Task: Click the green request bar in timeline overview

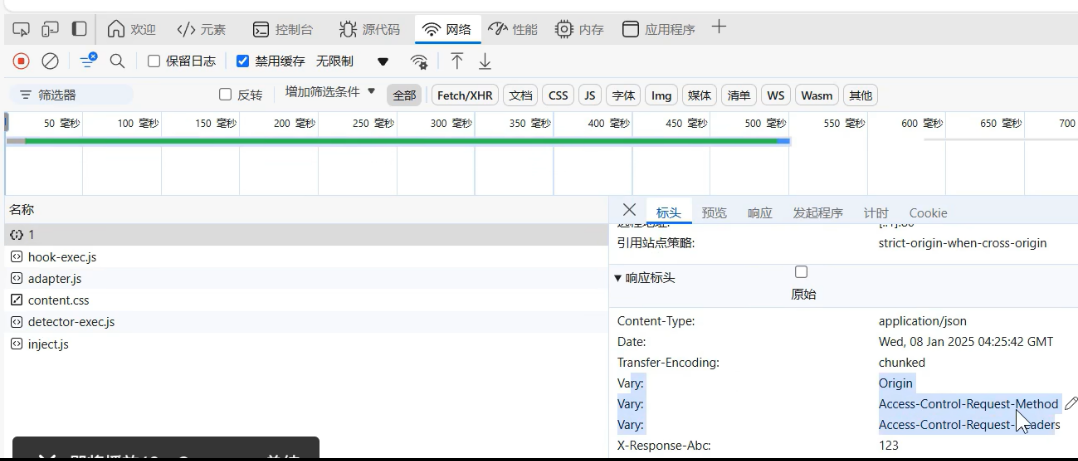Action: (x=402, y=141)
